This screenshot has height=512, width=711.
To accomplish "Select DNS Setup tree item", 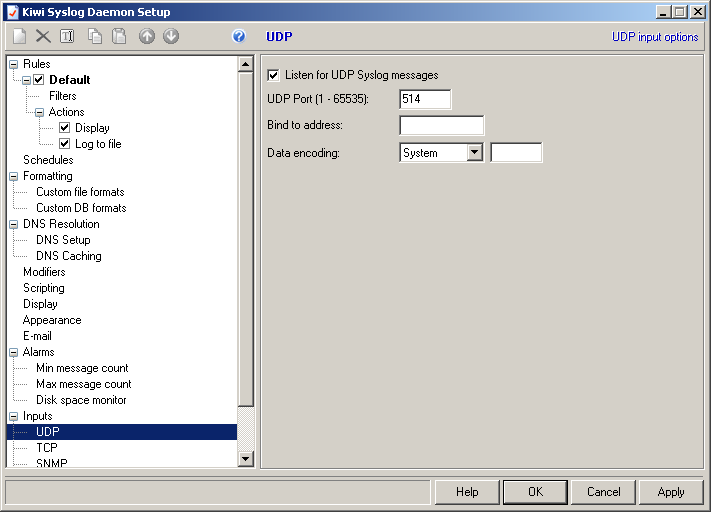I will tap(63, 240).
